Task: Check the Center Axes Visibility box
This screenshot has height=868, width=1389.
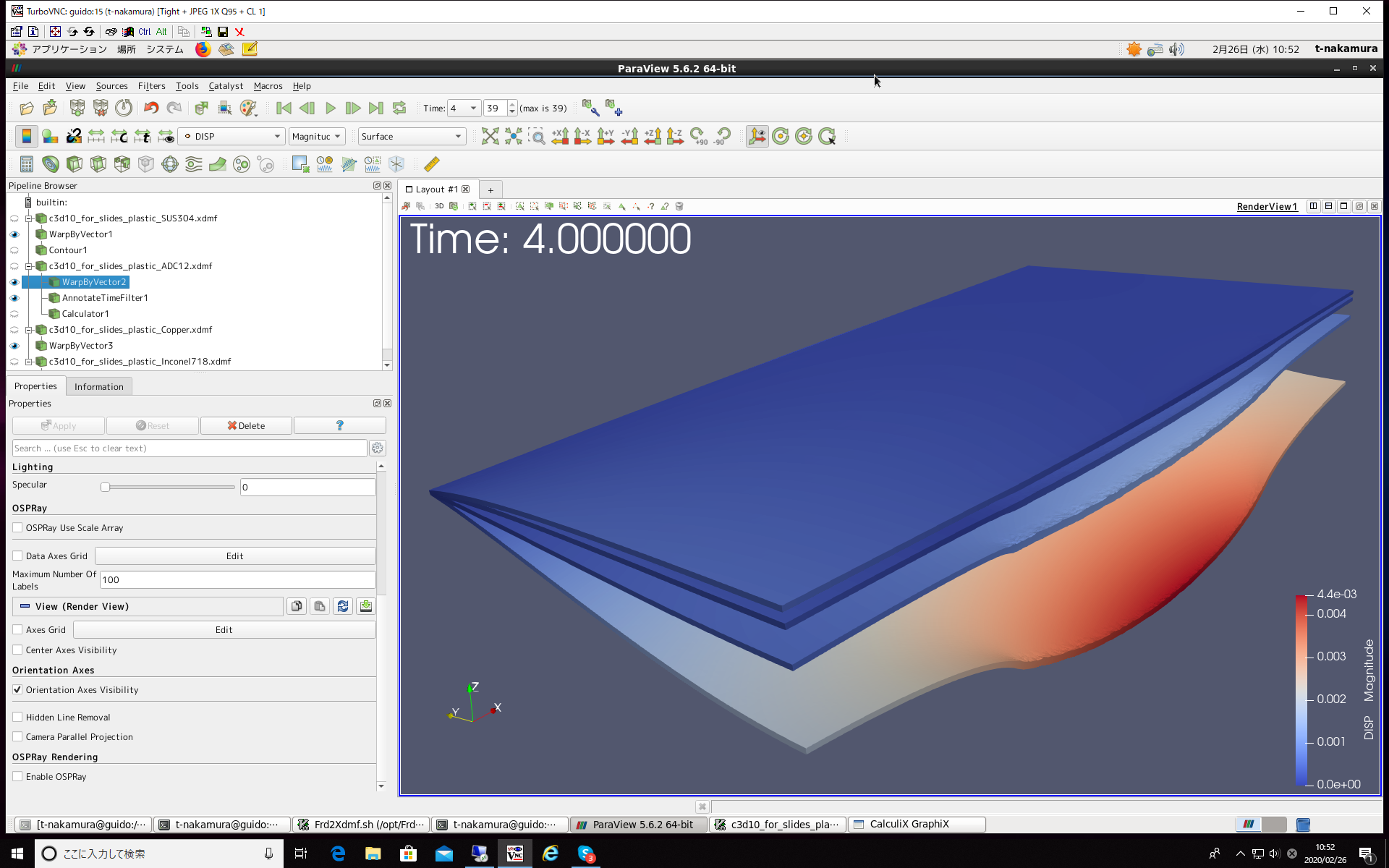Action: coord(17,650)
